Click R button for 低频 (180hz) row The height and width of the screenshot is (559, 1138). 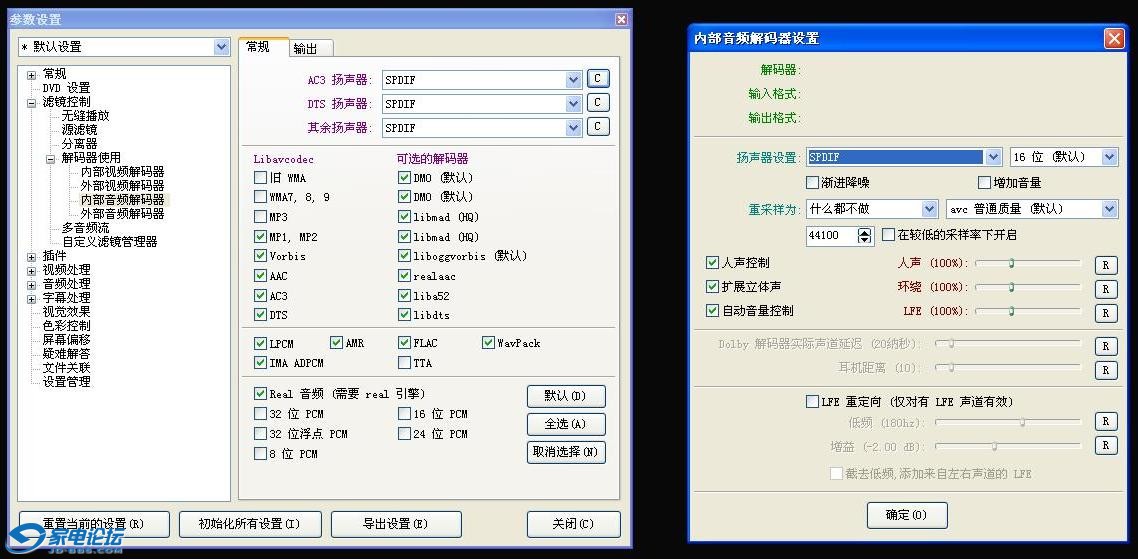[x=1105, y=421]
